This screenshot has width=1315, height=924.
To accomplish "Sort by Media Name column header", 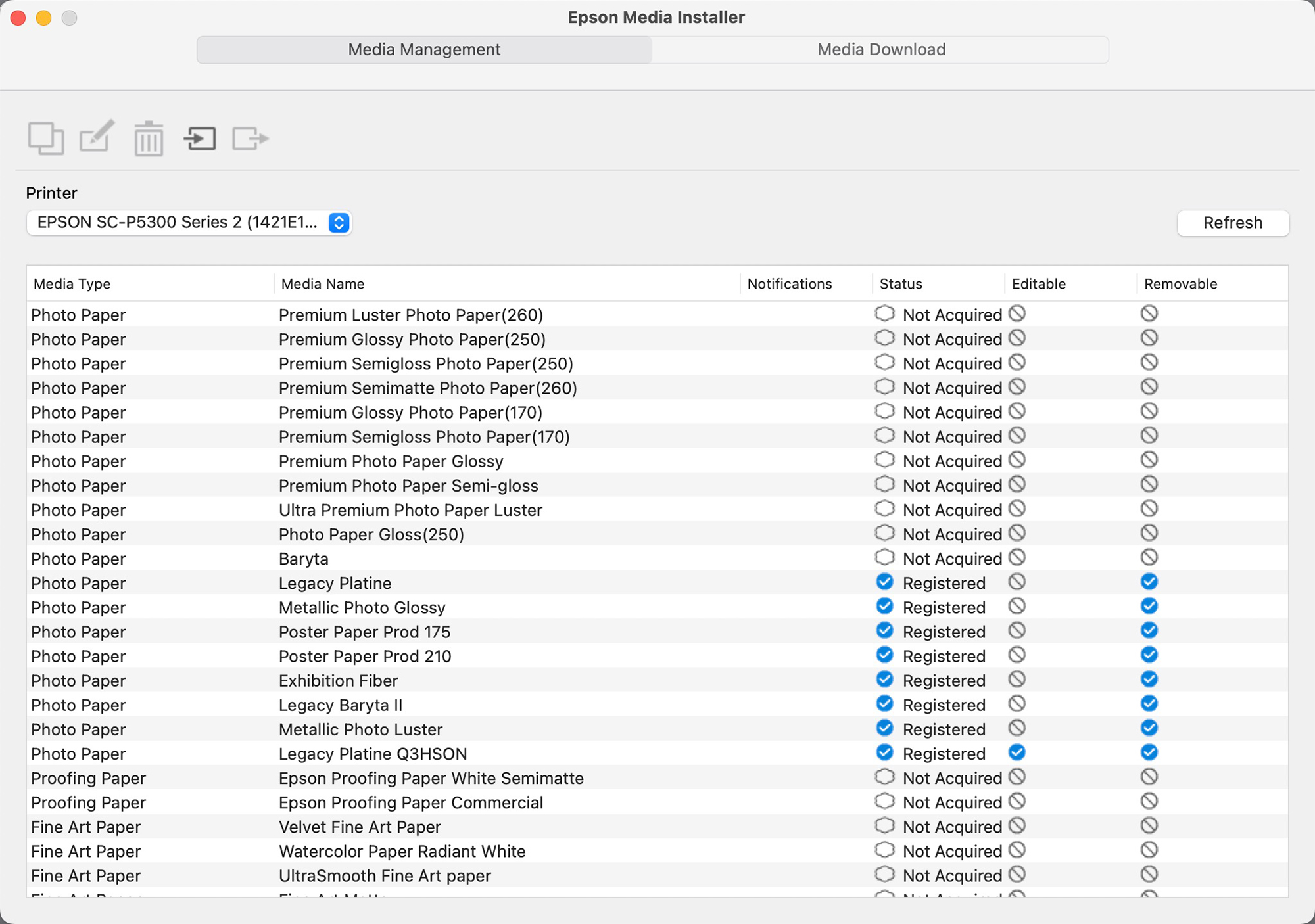I will coord(322,284).
